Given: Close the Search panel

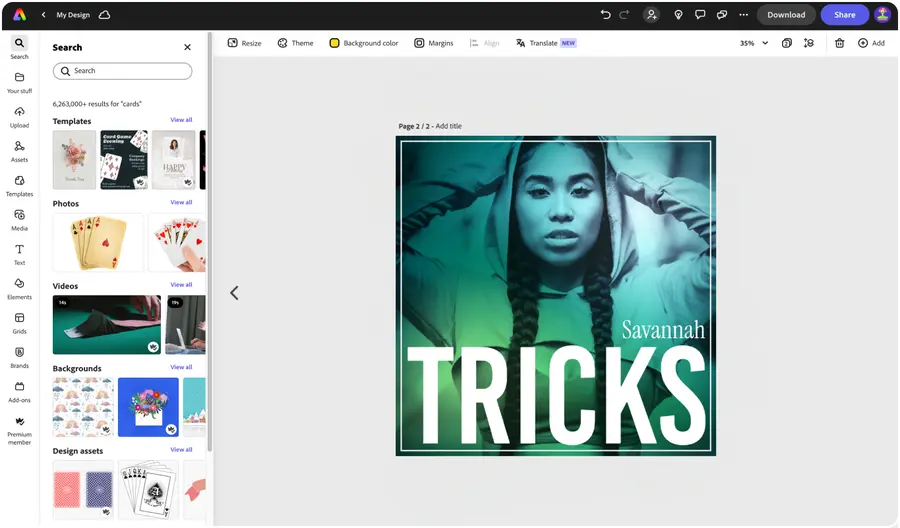Looking at the screenshot, I should click(x=187, y=47).
